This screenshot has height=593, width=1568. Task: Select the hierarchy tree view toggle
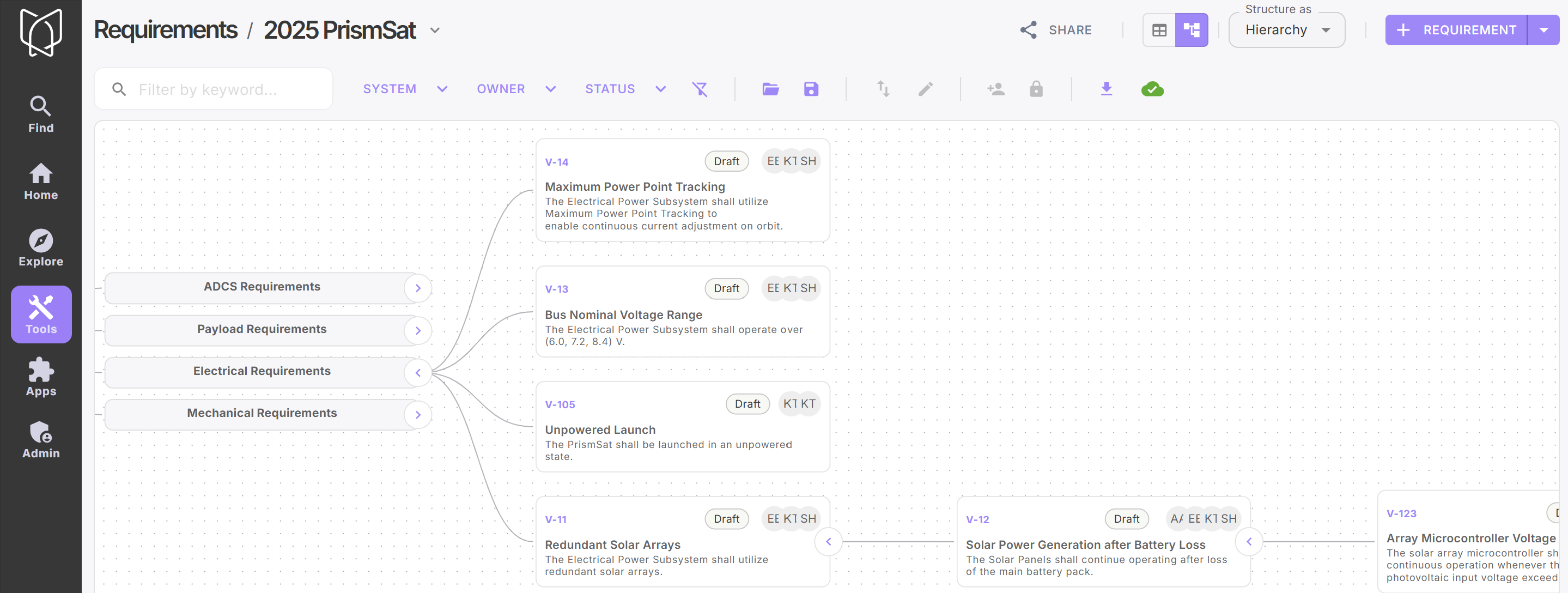tap(1191, 30)
